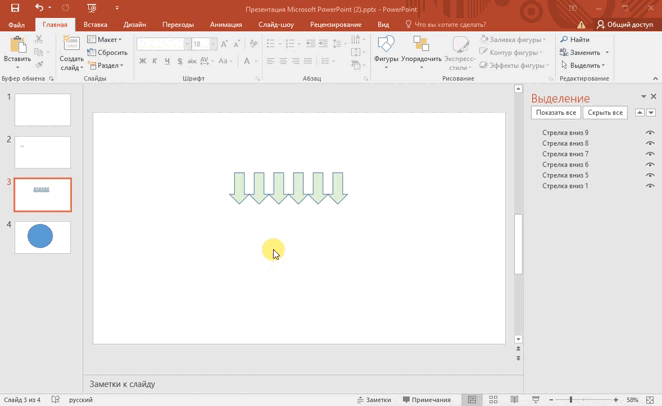The width and height of the screenshot is (662, 406).
Task: Toggle Underline Ч formatting
Action: coord(167,61)
